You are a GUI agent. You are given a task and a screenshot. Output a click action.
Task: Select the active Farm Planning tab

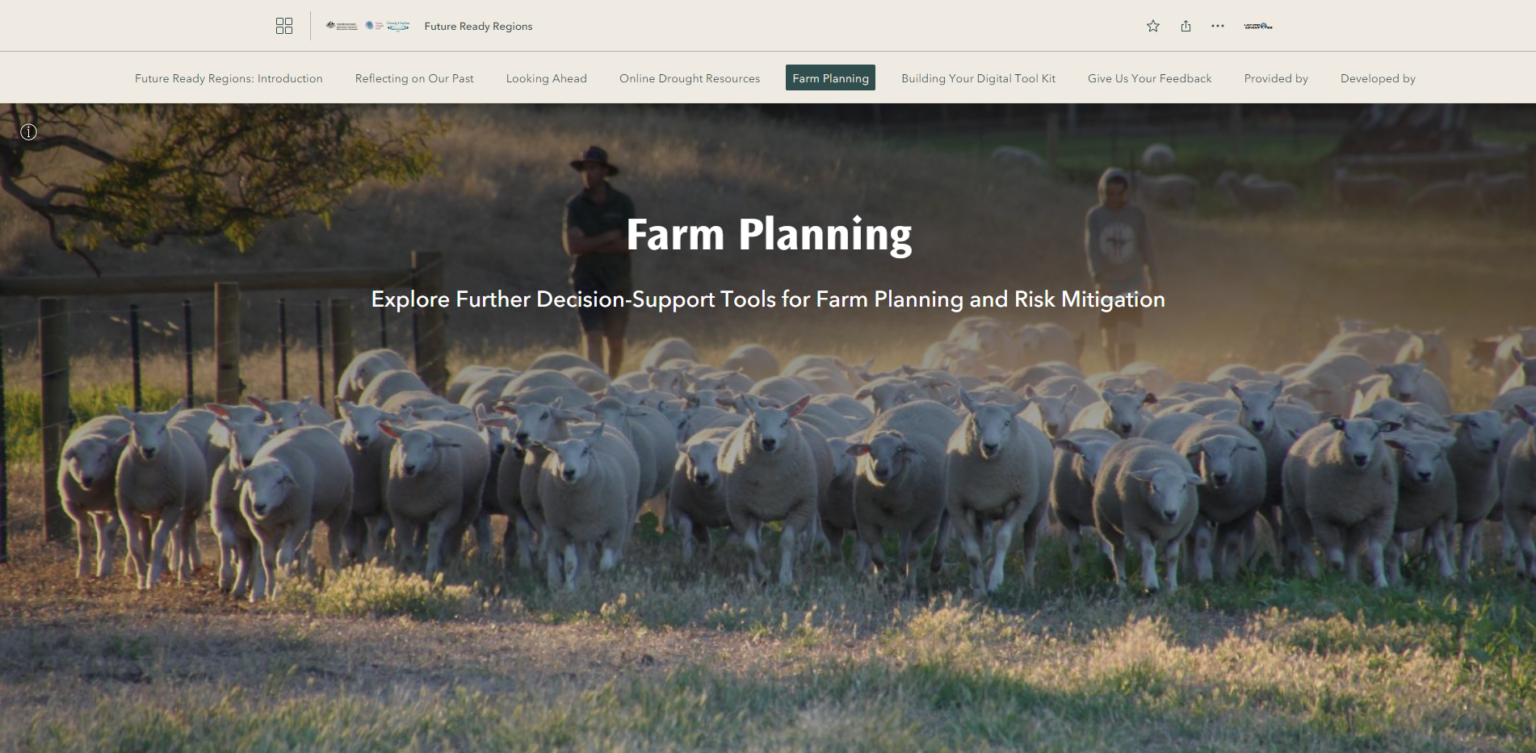click(830, 78)
